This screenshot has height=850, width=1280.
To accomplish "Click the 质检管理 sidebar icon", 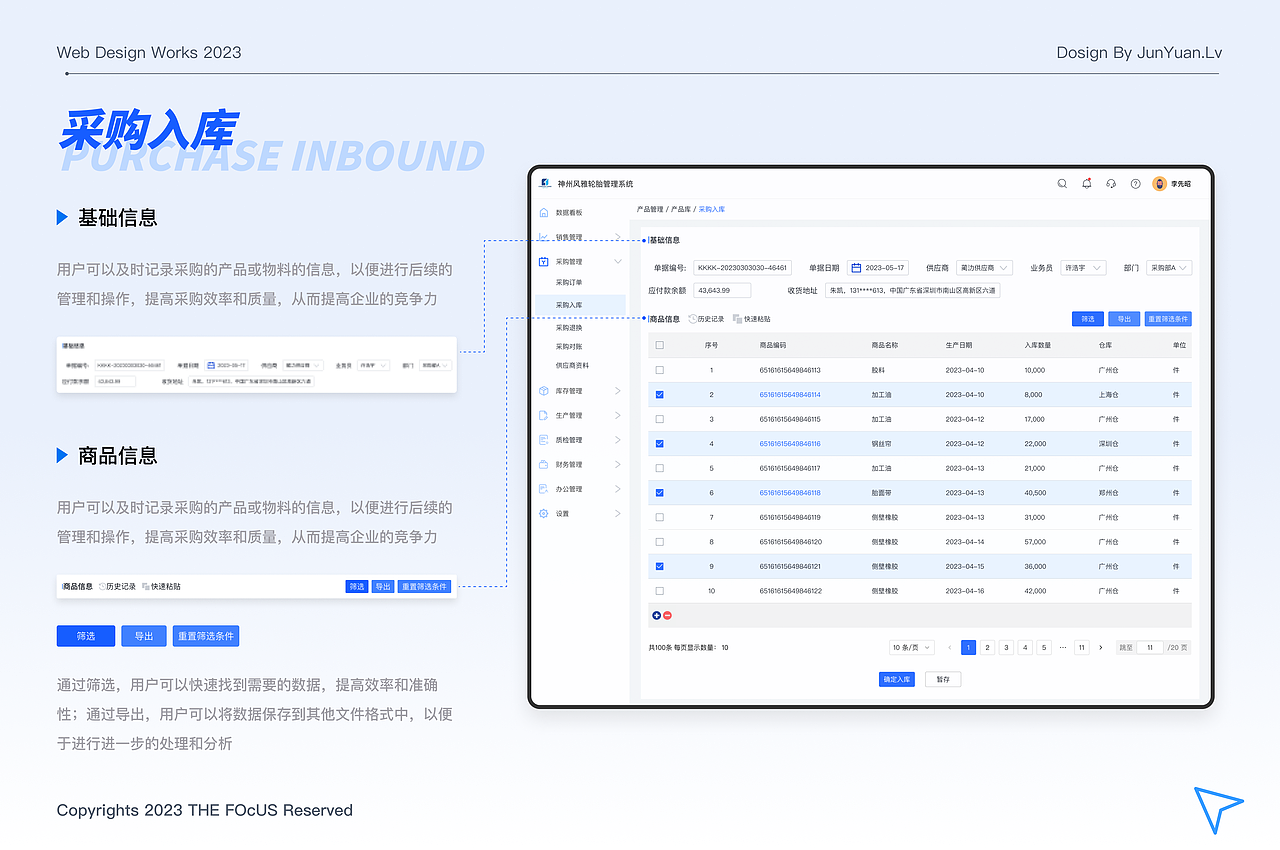I will pyautogui.click(x=544, y=440).
